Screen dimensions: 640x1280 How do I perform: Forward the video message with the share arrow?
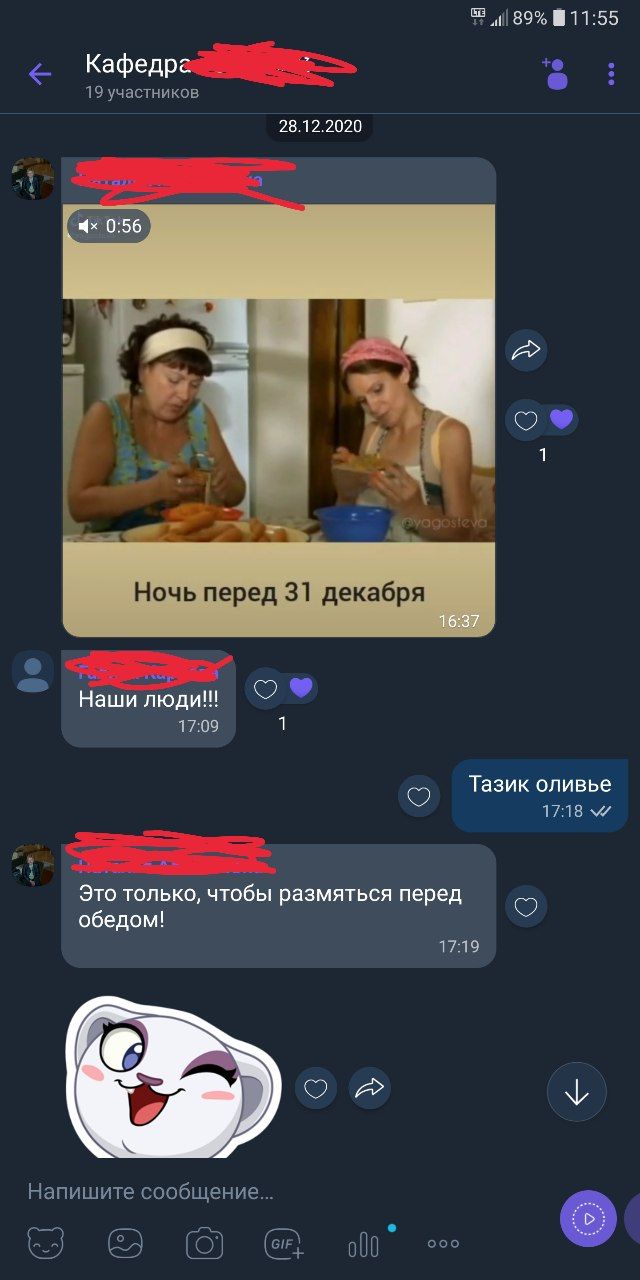[526, 350]
